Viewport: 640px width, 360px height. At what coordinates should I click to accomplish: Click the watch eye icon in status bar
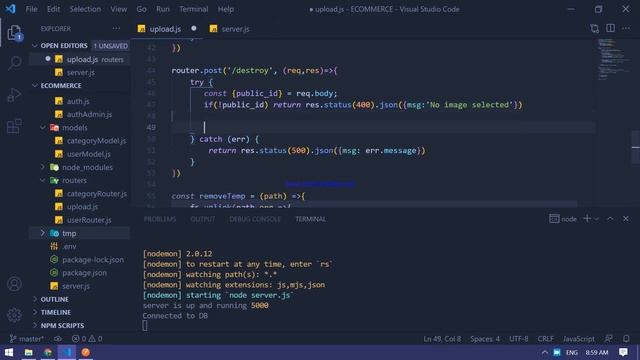58,339
